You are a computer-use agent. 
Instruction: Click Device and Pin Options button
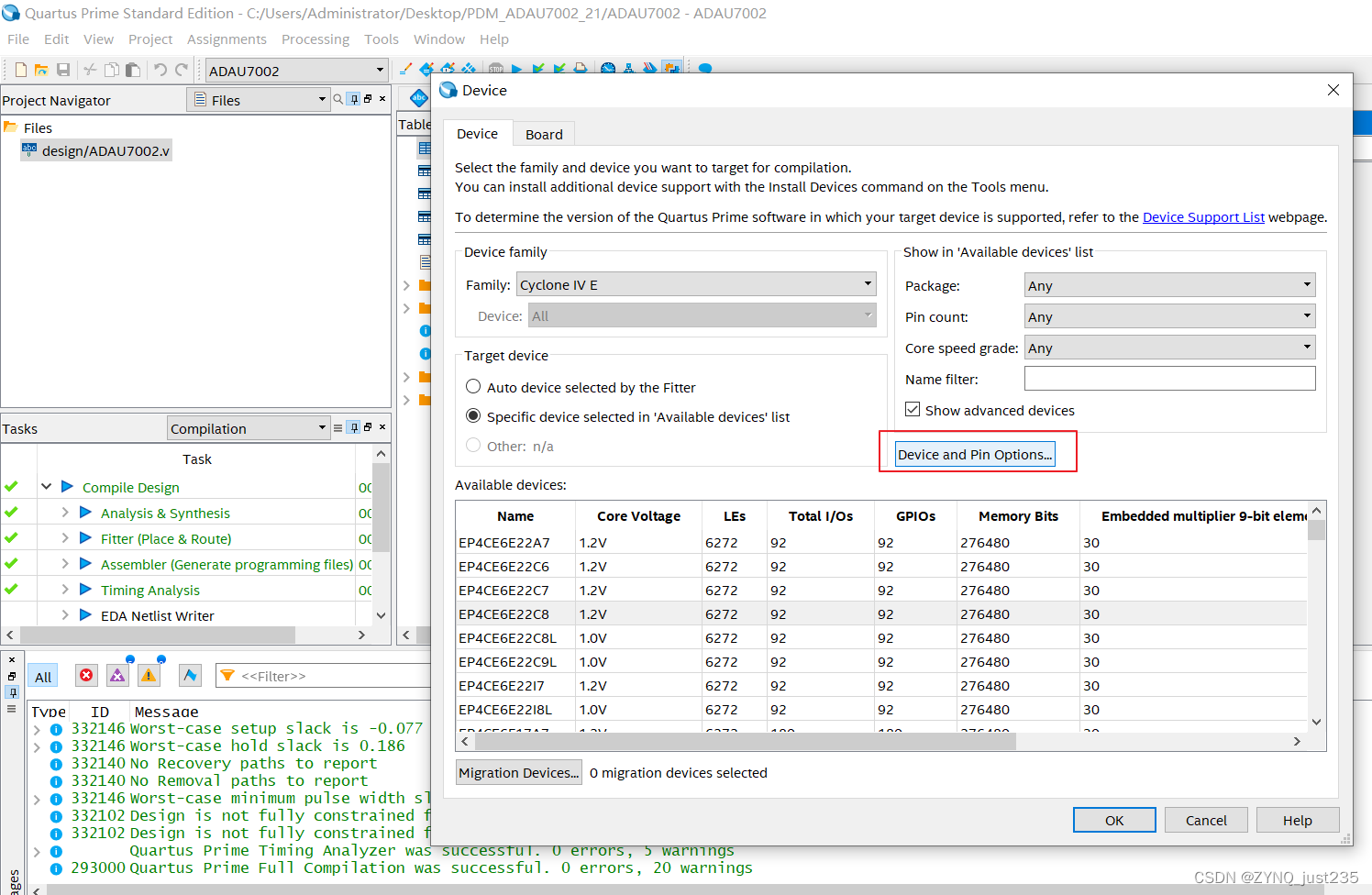pyautogui.click(x=975, y=454)
